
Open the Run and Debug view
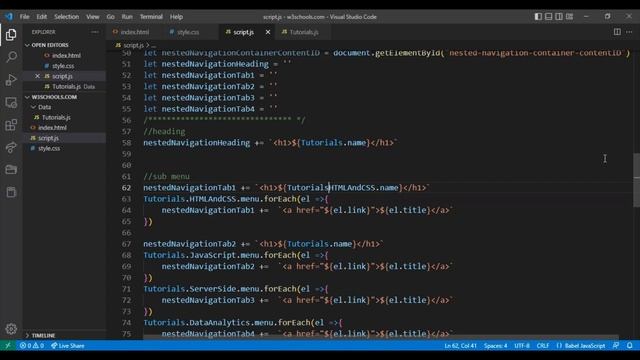[11, 80]
